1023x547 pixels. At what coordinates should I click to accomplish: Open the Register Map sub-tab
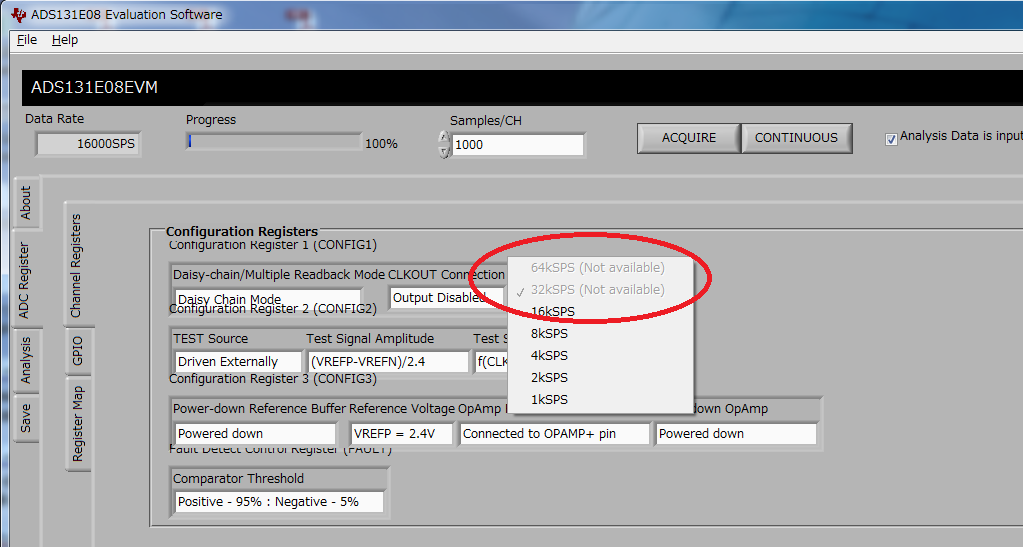(78, 424)
